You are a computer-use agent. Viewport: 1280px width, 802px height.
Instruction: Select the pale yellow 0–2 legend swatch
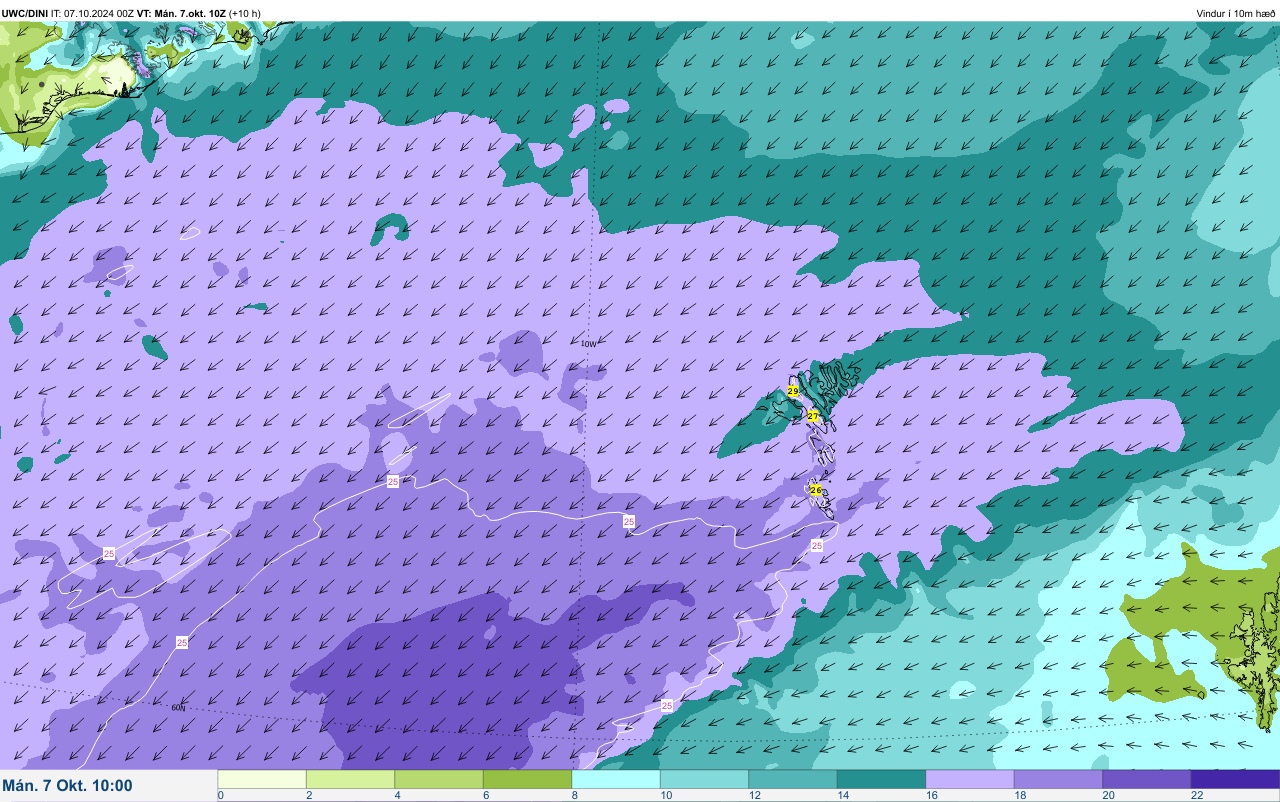coord(262,779)
